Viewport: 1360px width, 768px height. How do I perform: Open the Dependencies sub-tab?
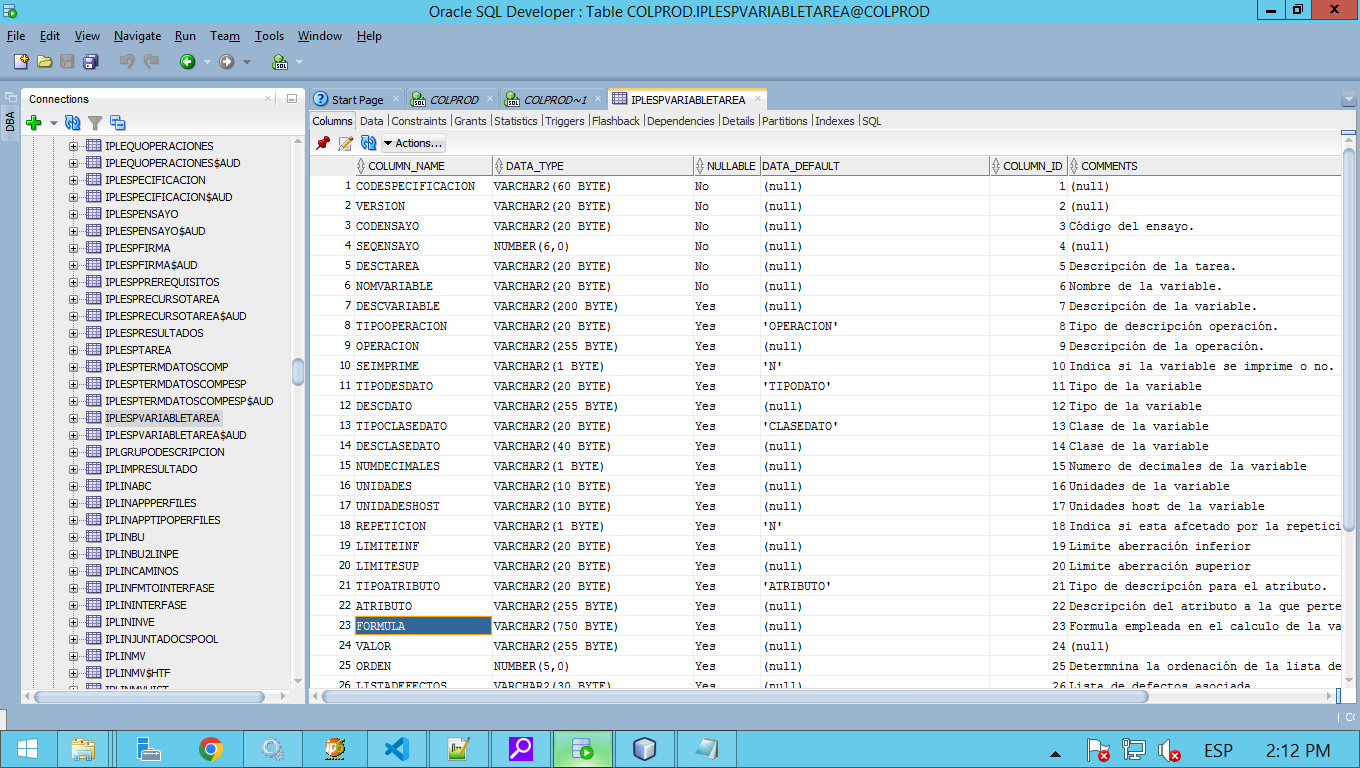tap(681, 121)
